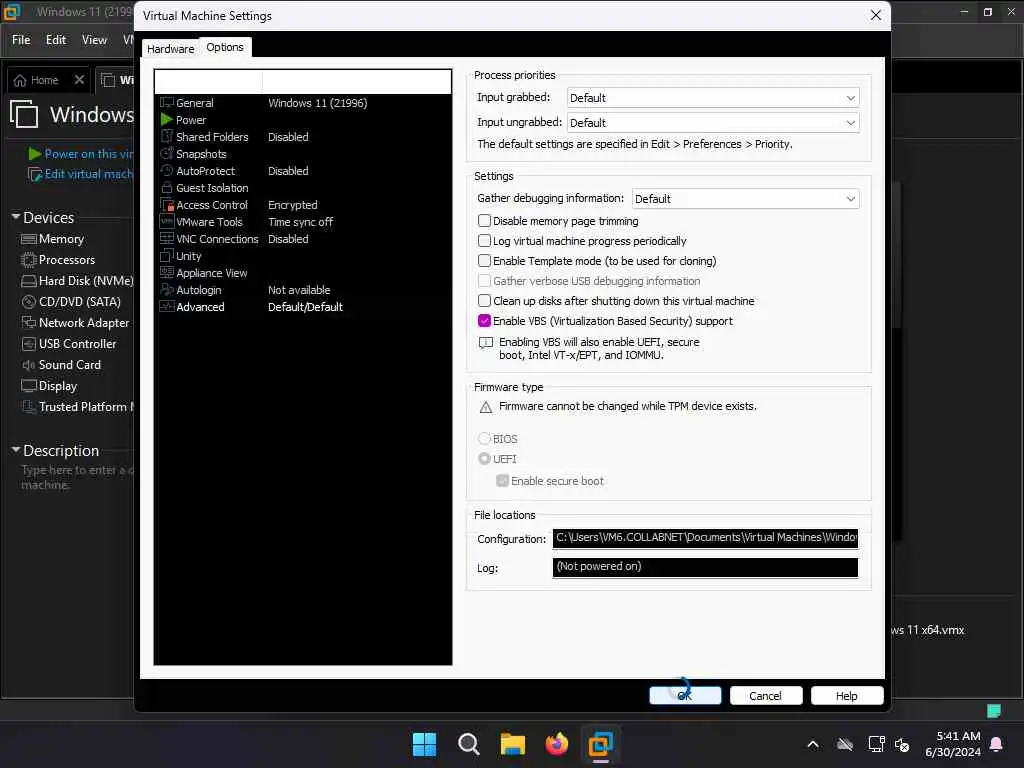
Task: Open the File menu in main window
Action: (21, 40)
